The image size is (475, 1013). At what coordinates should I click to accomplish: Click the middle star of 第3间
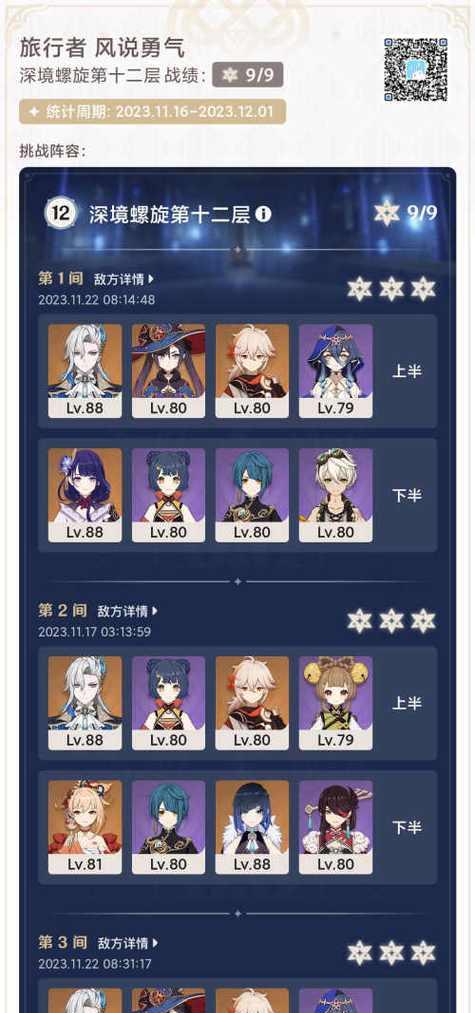click(x=392, y=953)
